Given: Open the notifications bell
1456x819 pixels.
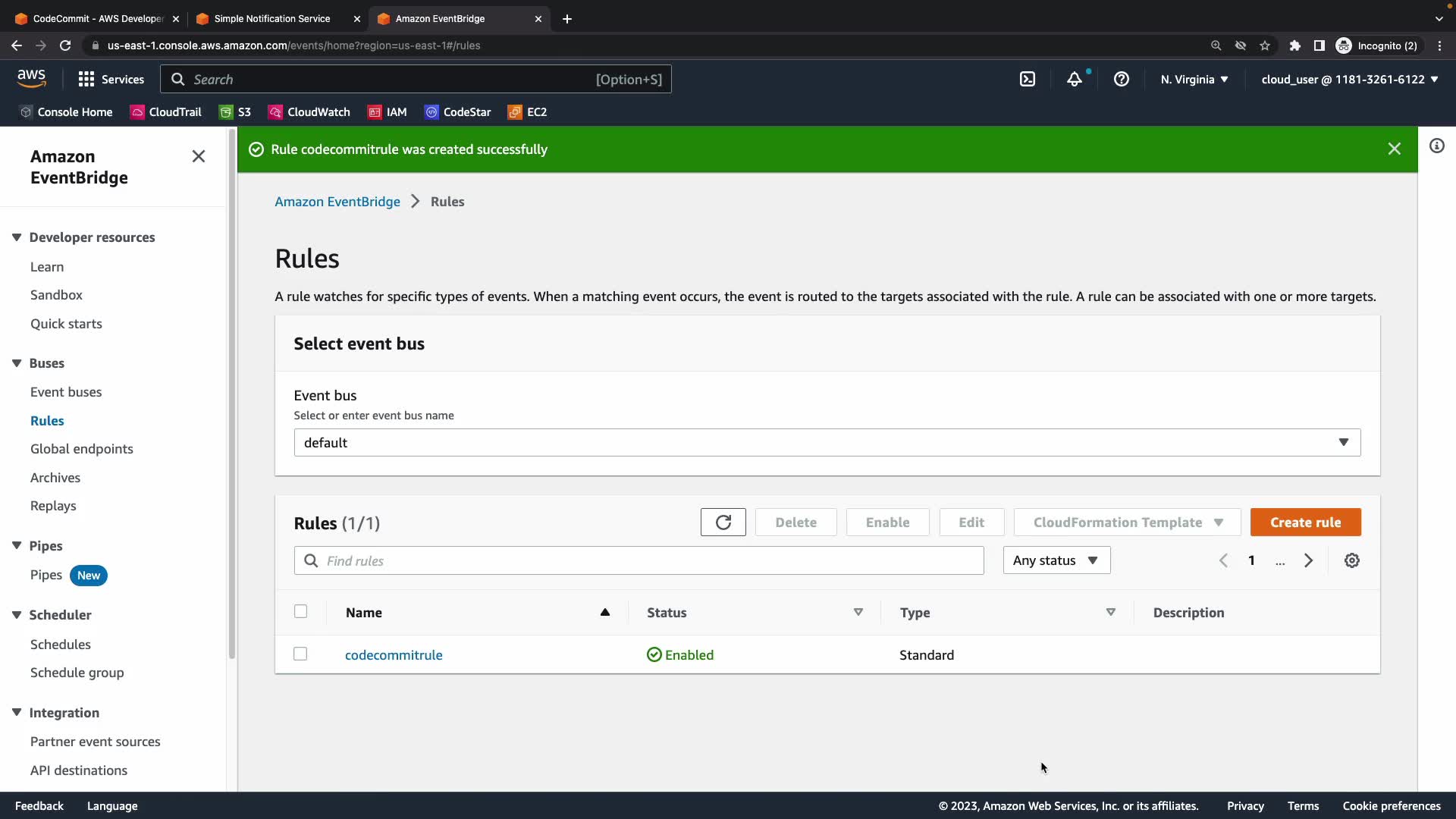Looking at the screenshot, I should (1075, 79).
